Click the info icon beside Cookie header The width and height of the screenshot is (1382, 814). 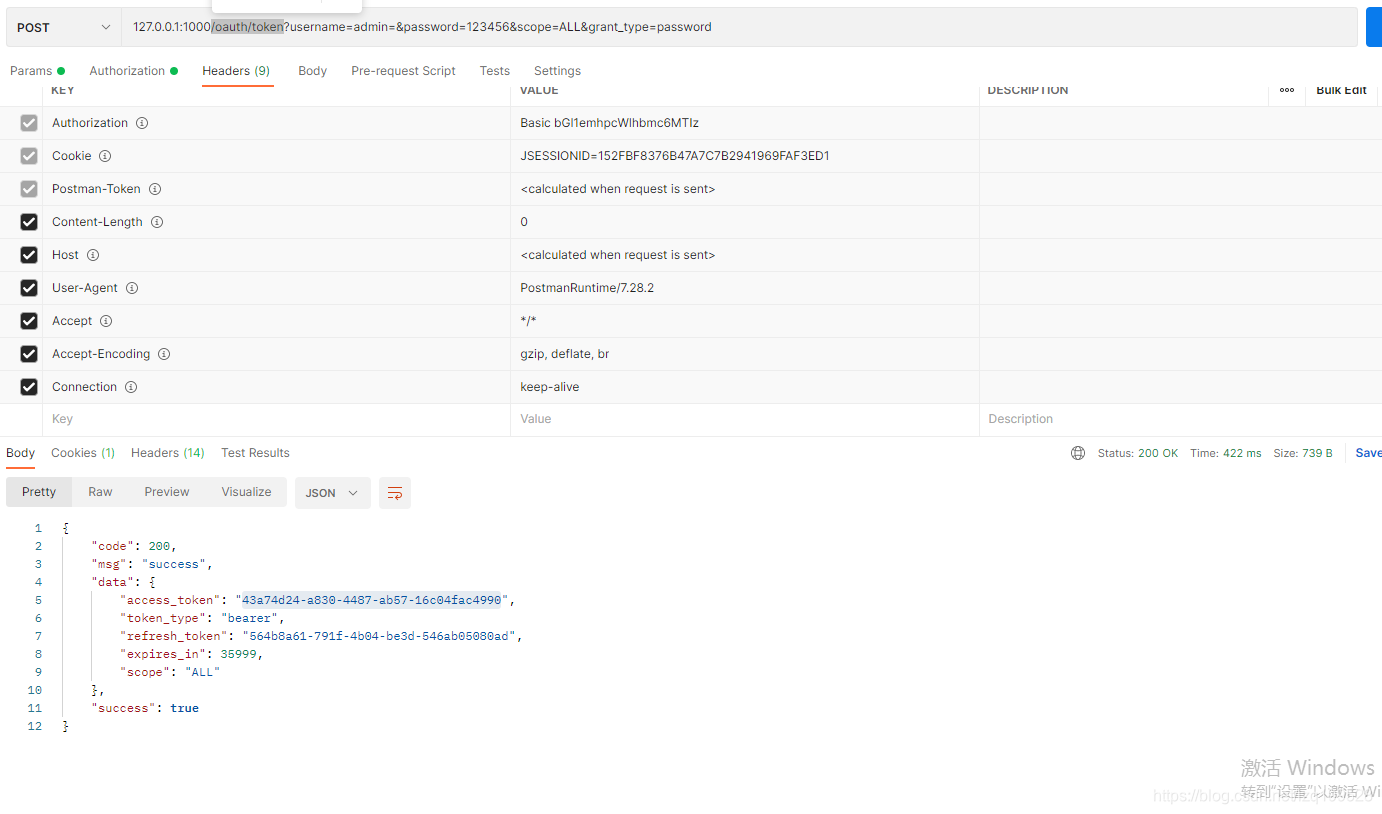coord(106,155)
